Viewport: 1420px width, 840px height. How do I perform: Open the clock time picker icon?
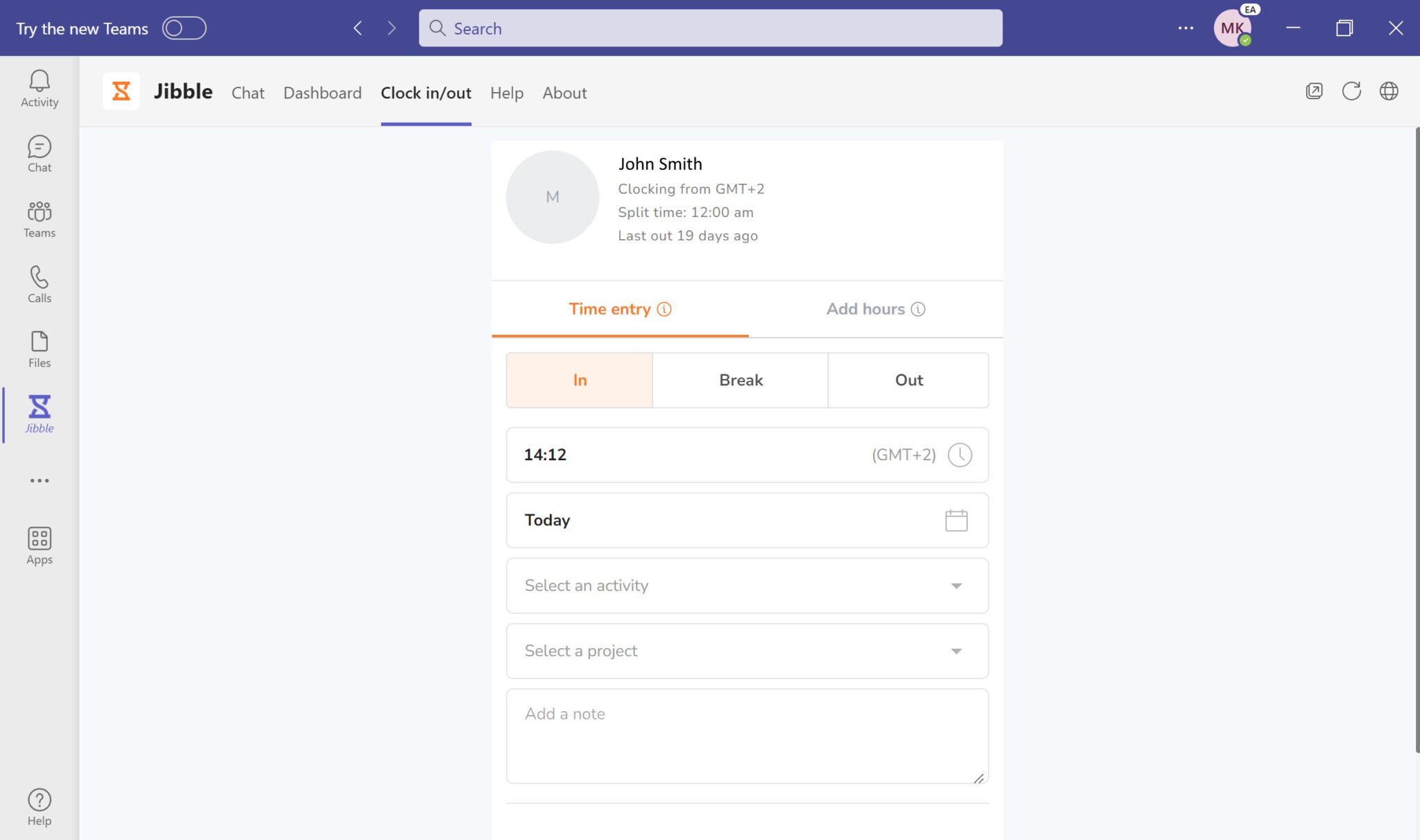[960, 455]
